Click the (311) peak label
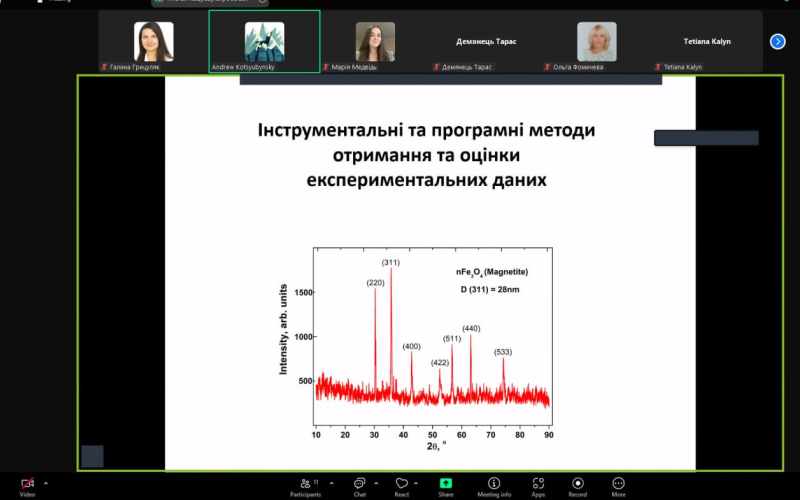The width and height of the screenshot is (800, 500). tap(391, 263)
